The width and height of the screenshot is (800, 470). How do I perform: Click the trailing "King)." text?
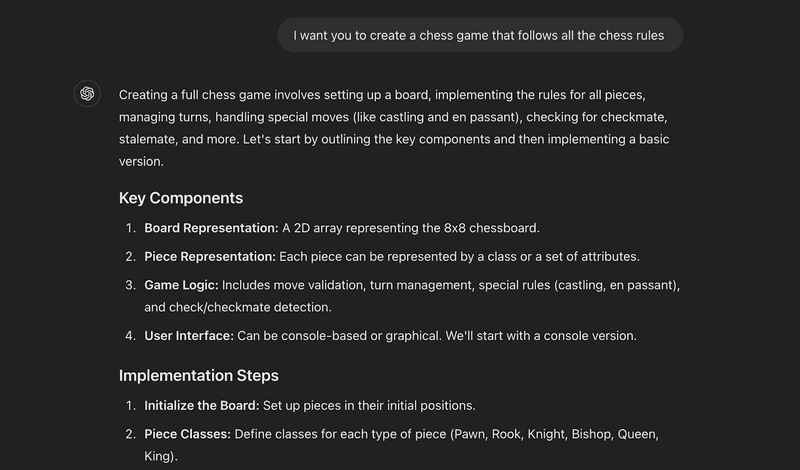163,456
